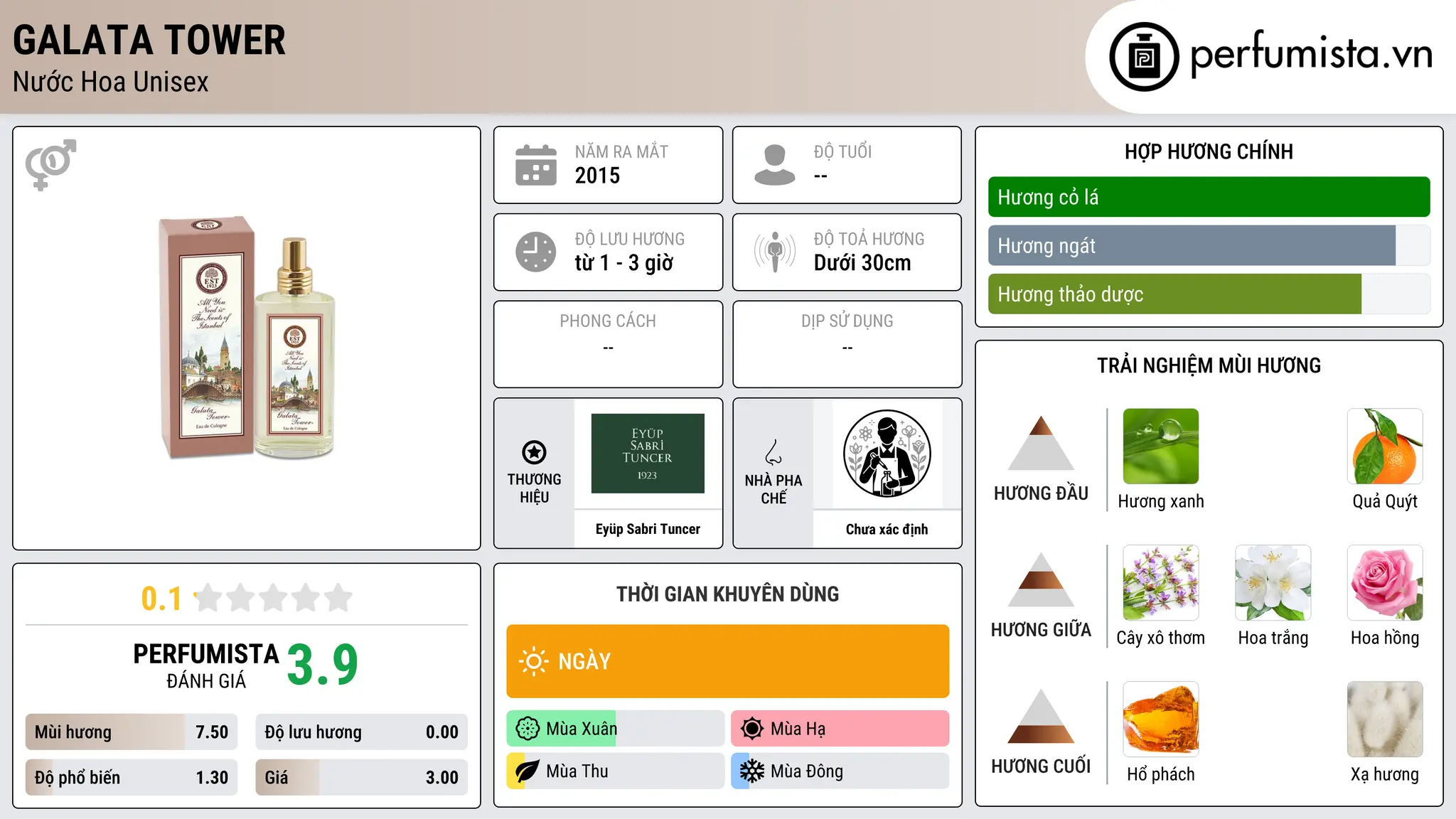The width and height of the screenshot is (1456, 819).
Task: Click the Hương giữa pyramid icon
Action: pos(1041,579)
